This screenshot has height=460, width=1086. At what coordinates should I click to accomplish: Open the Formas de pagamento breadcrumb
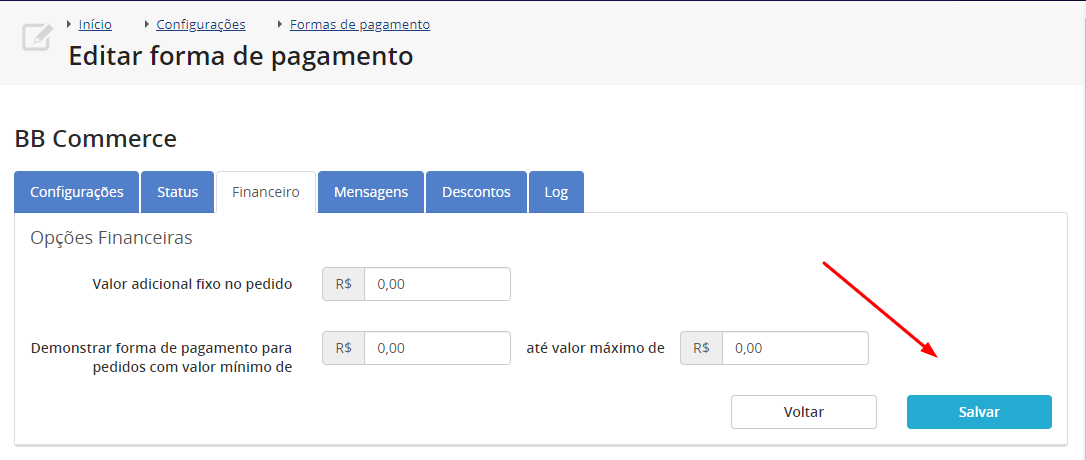pyautogui.click(x=359, y=24)
